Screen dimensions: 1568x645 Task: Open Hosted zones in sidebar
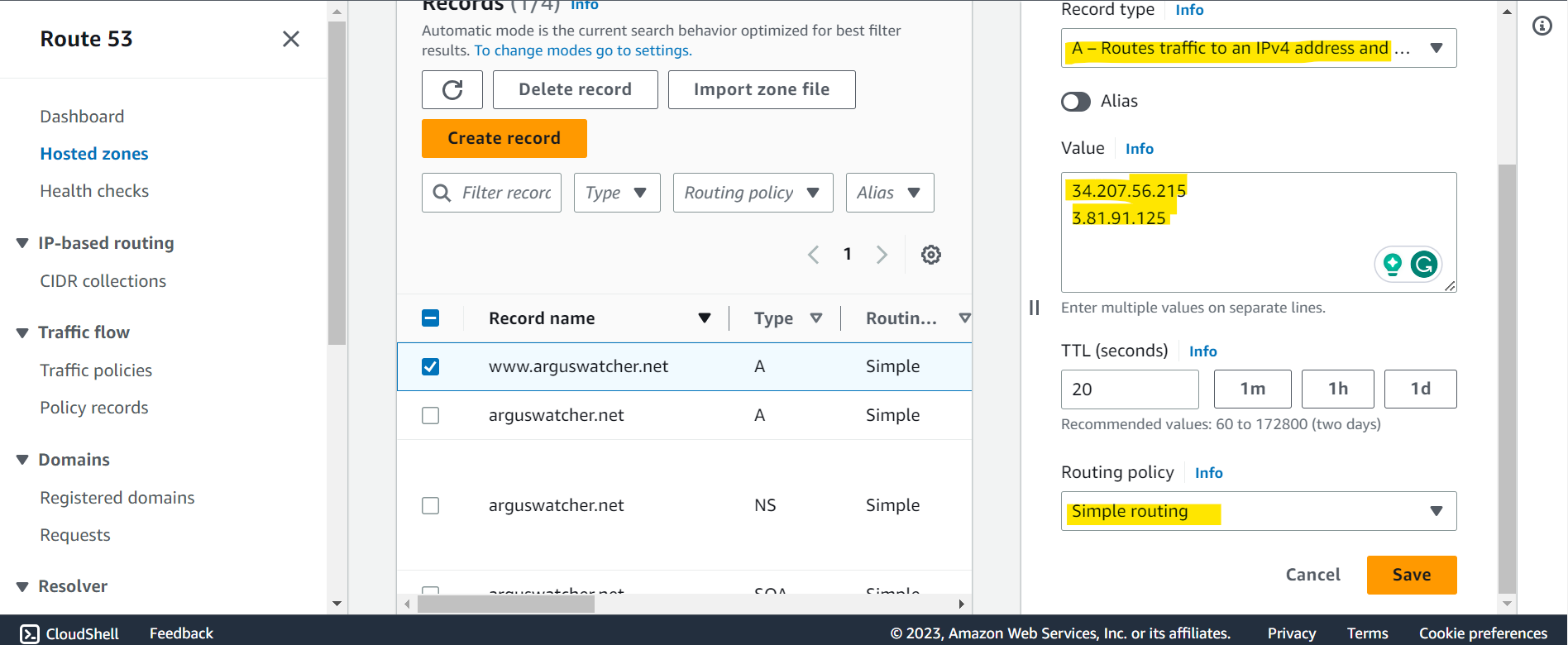[94, 154]
